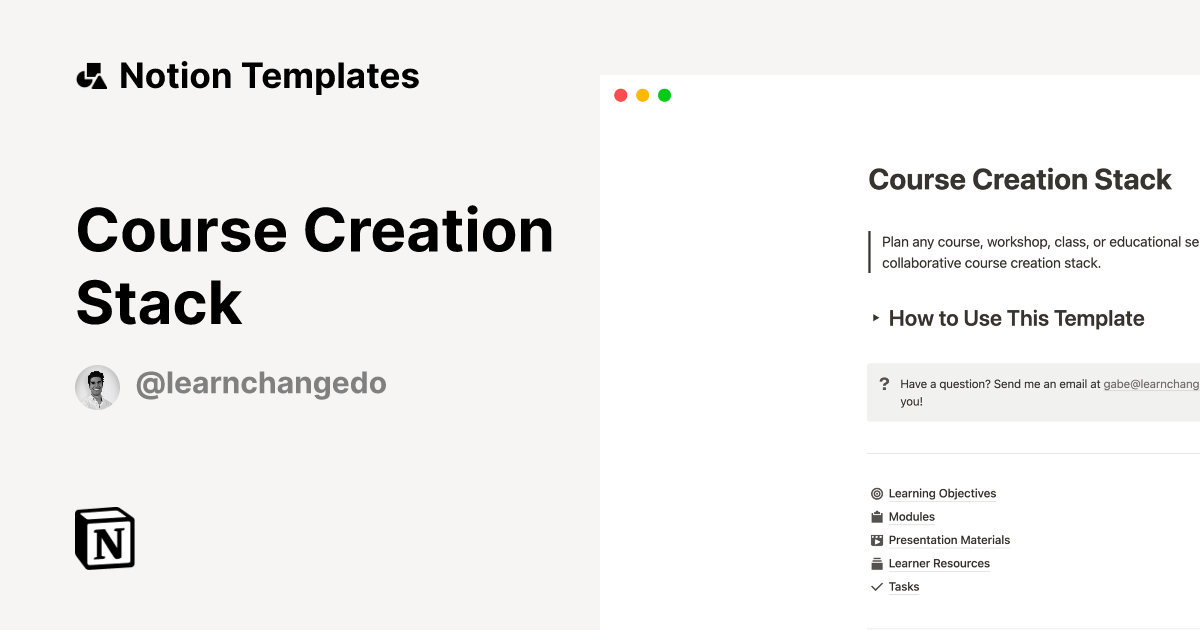Click the black Notion N logo
Screen dimensions: 1200x630
[104, 538]
